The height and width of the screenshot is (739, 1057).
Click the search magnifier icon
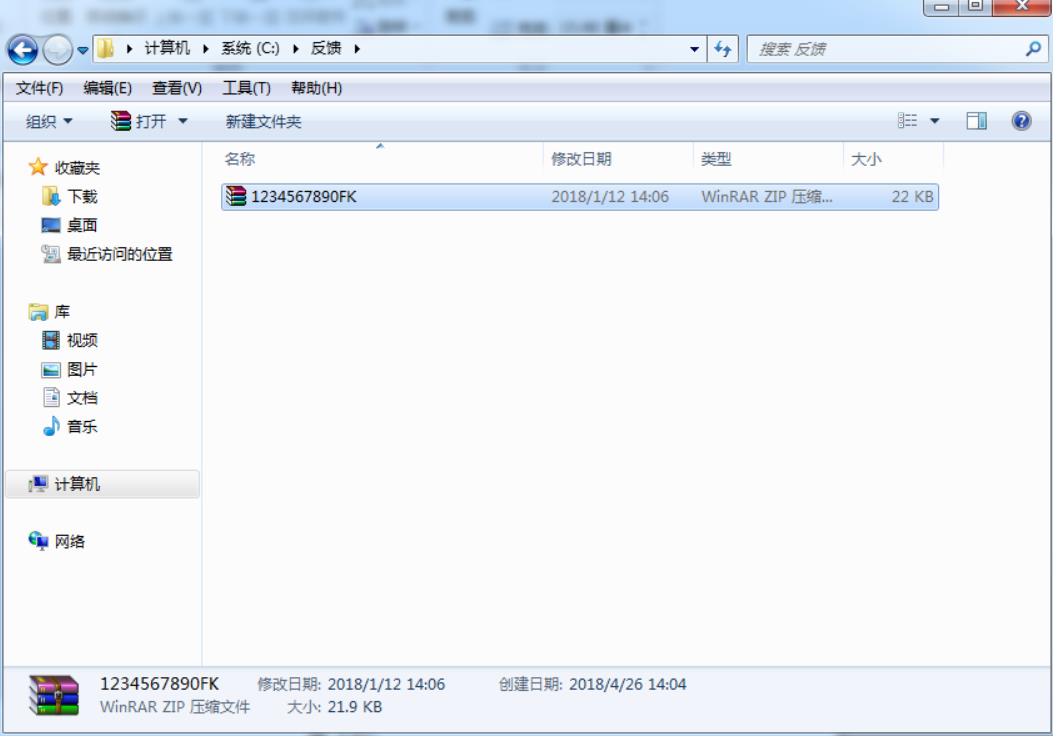(1034, 49)
